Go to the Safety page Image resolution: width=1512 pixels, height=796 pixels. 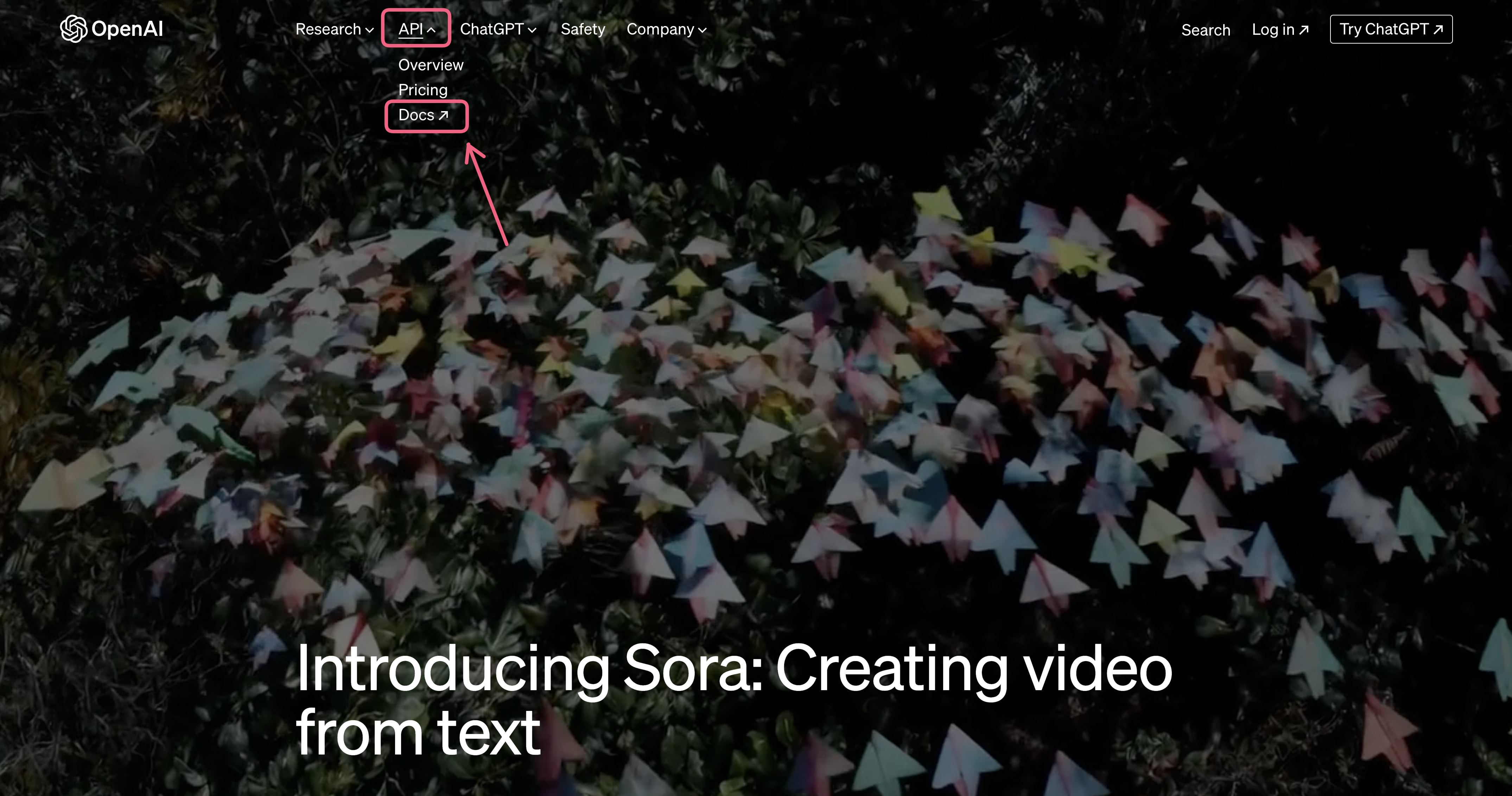(x=582, y=29)
